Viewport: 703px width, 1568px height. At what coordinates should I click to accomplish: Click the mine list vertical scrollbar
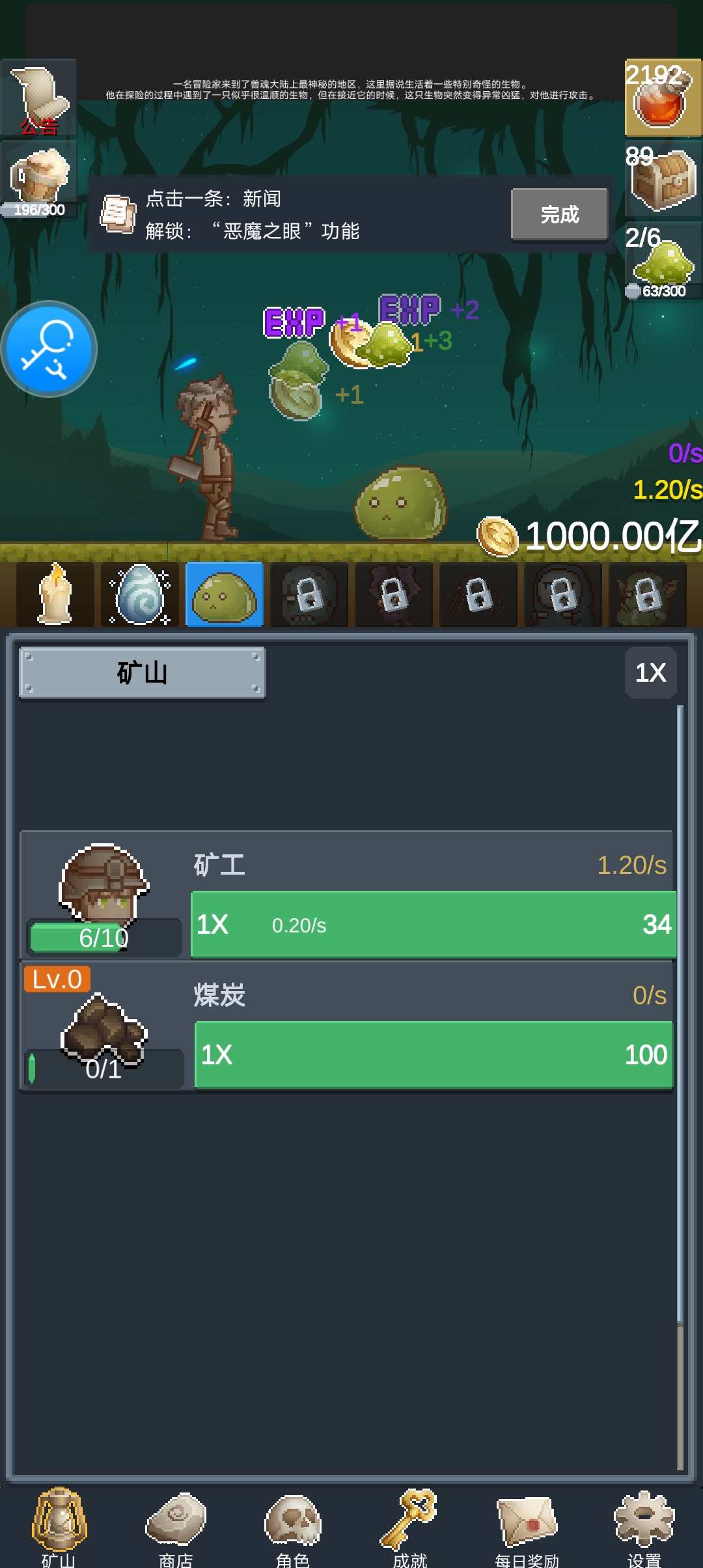coord(680,1087)
